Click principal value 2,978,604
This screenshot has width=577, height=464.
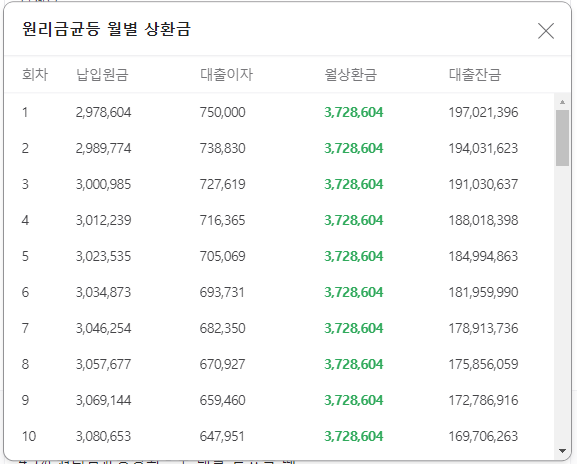103,112
